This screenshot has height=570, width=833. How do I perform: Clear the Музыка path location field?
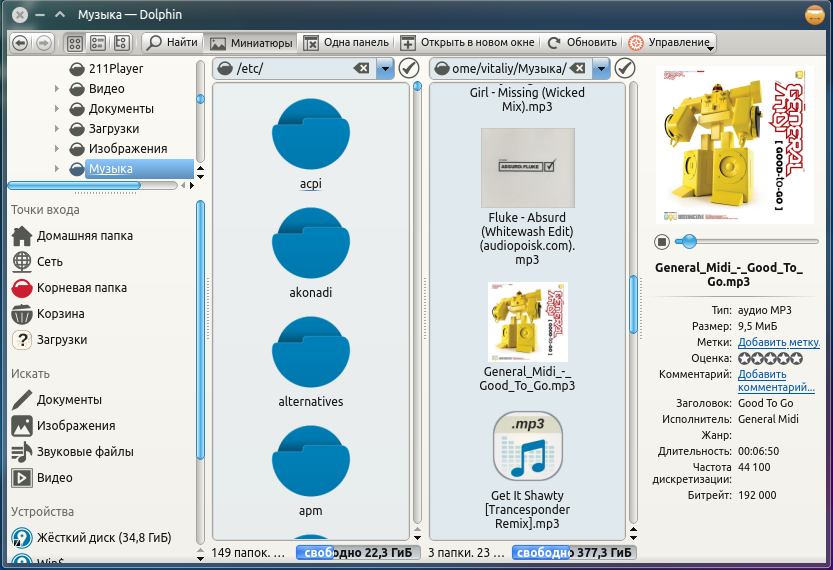pyautogui.click(x=578, y=68)
